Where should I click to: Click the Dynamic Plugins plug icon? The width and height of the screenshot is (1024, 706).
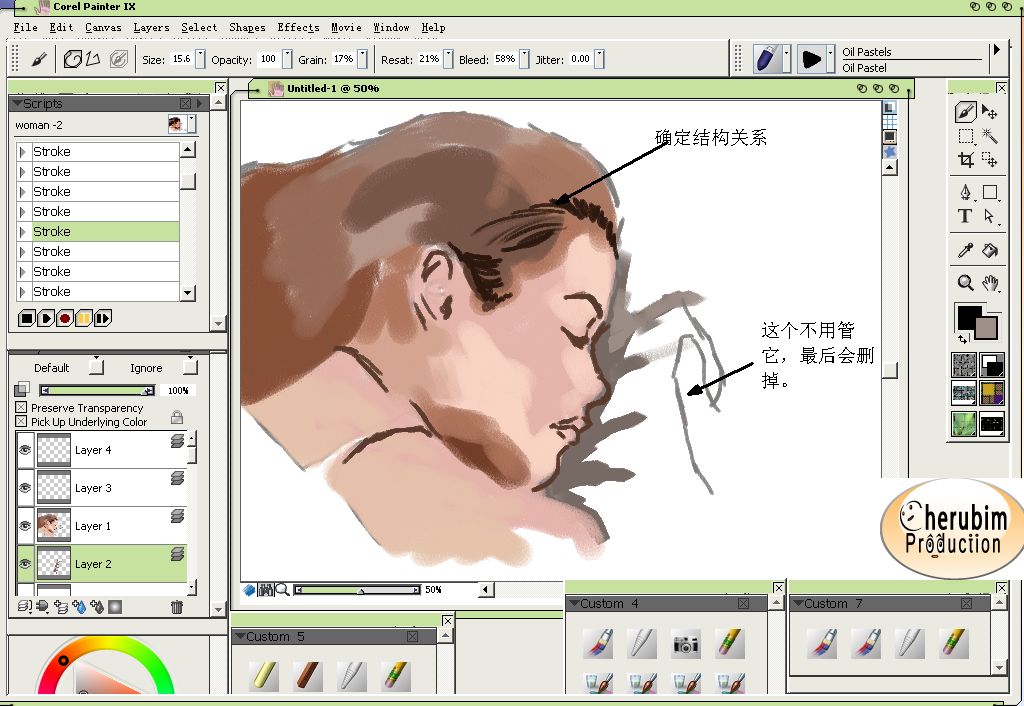(x=42, y=607)
